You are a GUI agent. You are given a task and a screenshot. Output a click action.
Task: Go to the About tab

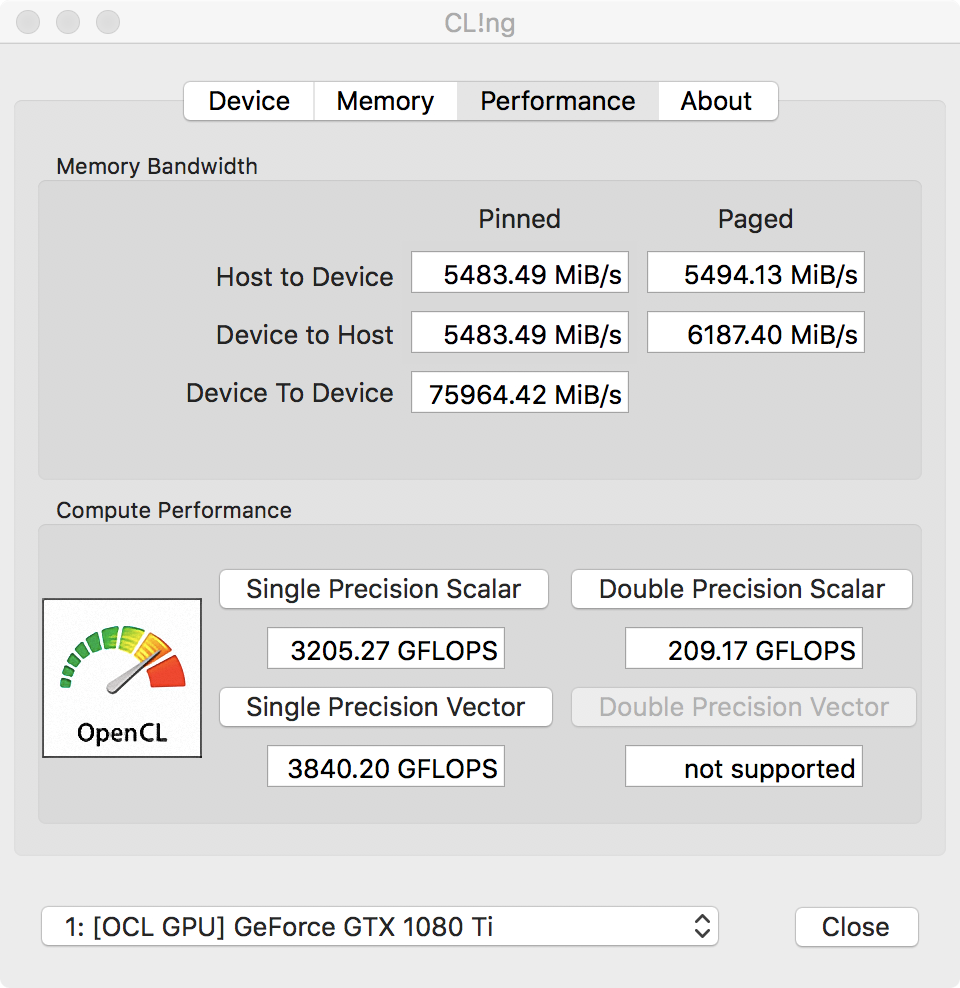(716, 101)
